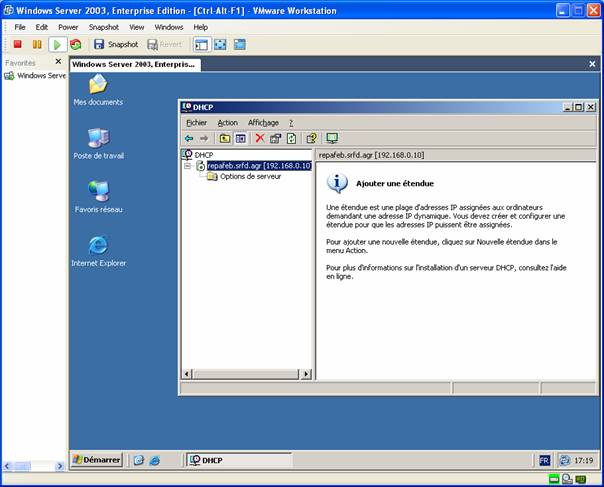Viewport: 604px width, 487px height.
Task: Take a Snapshot from the VMware toolbar
Action: point(116,44)
